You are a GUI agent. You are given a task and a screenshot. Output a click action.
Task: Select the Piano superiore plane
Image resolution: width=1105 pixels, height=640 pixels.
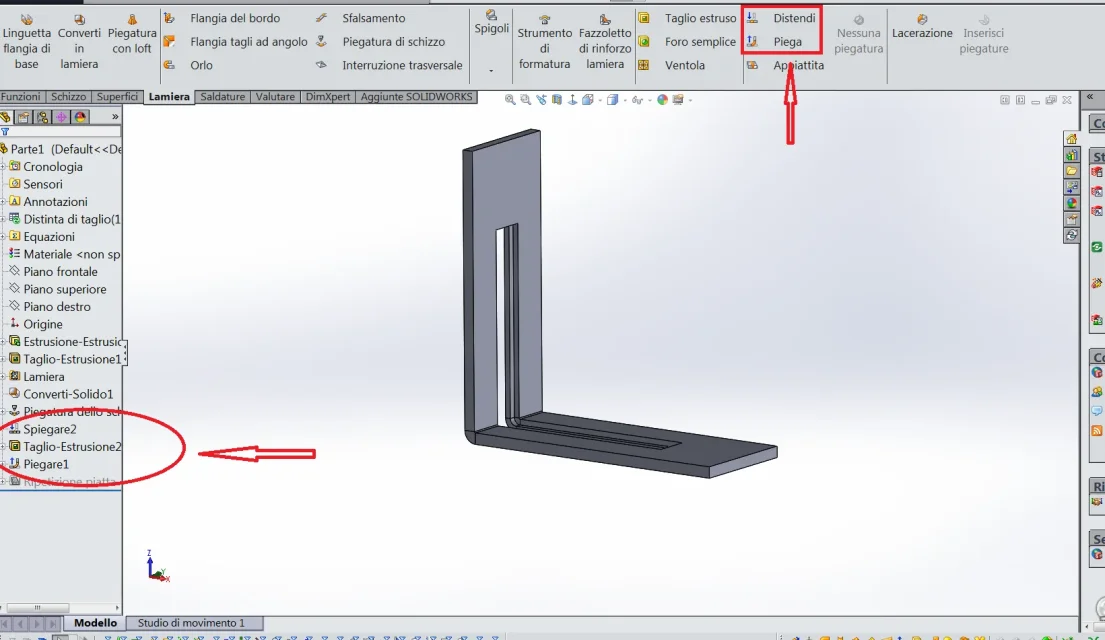(57, 290)
